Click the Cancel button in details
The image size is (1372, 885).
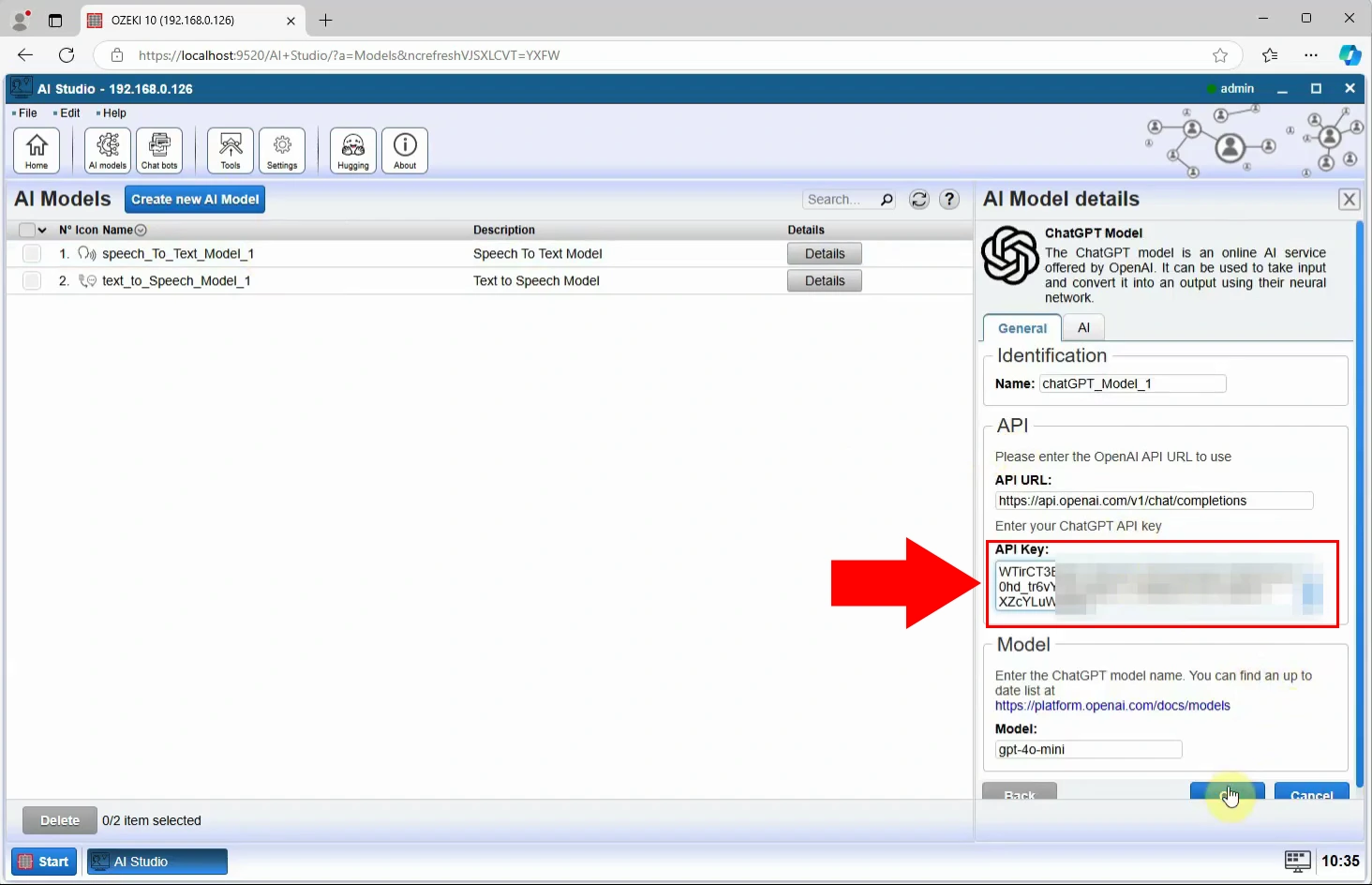coord(1312,790)
